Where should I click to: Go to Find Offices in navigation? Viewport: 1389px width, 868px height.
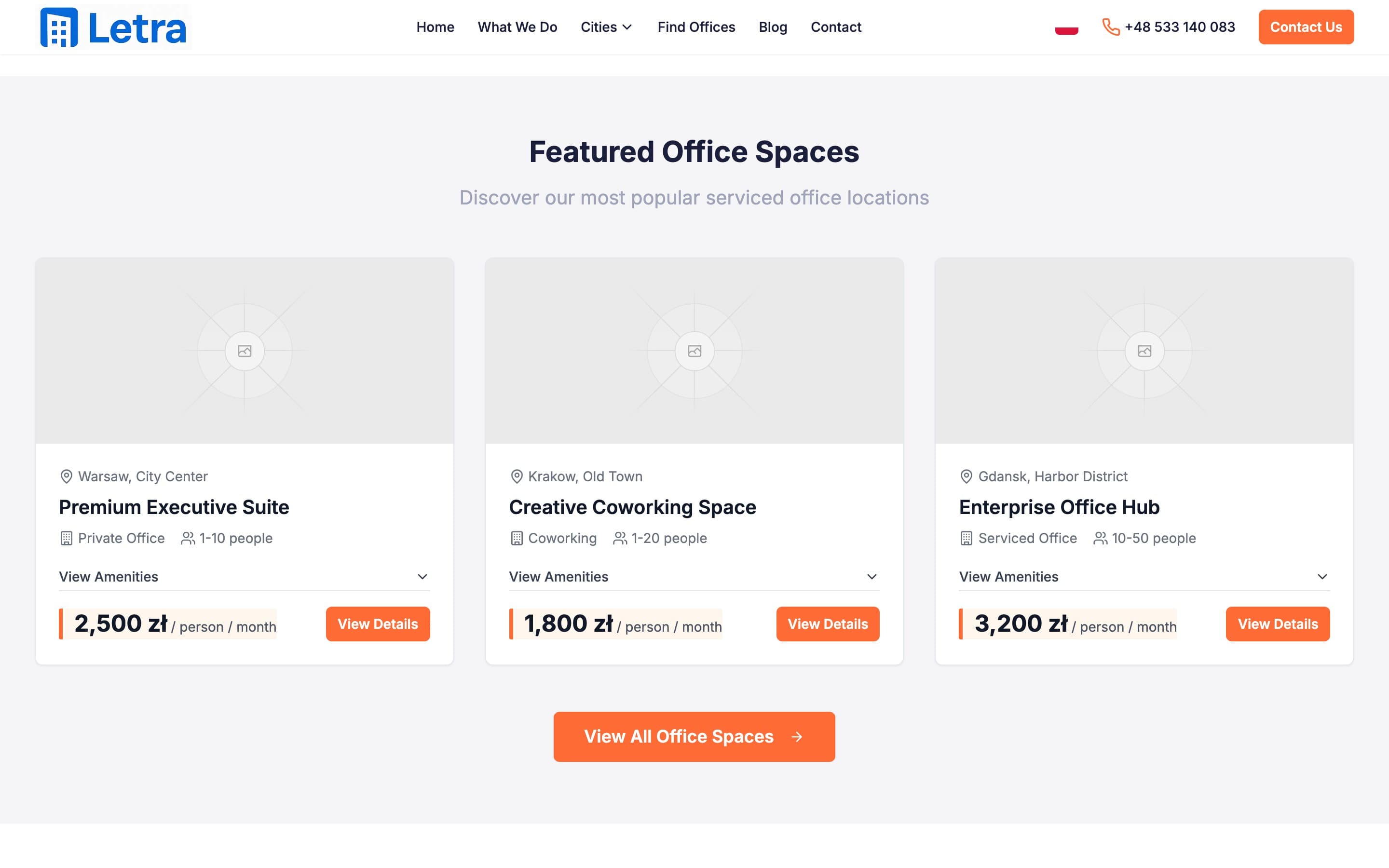pos(696,27)
